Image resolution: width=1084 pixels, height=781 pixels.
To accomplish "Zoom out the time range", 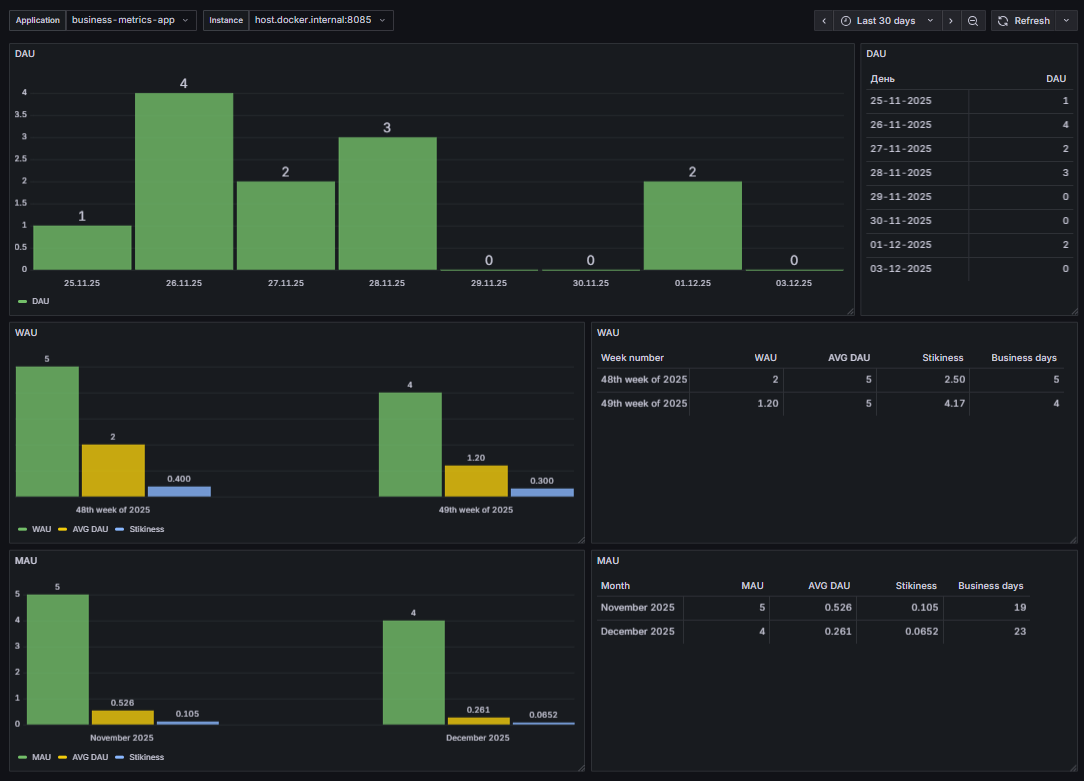I will tap(973, 21).
